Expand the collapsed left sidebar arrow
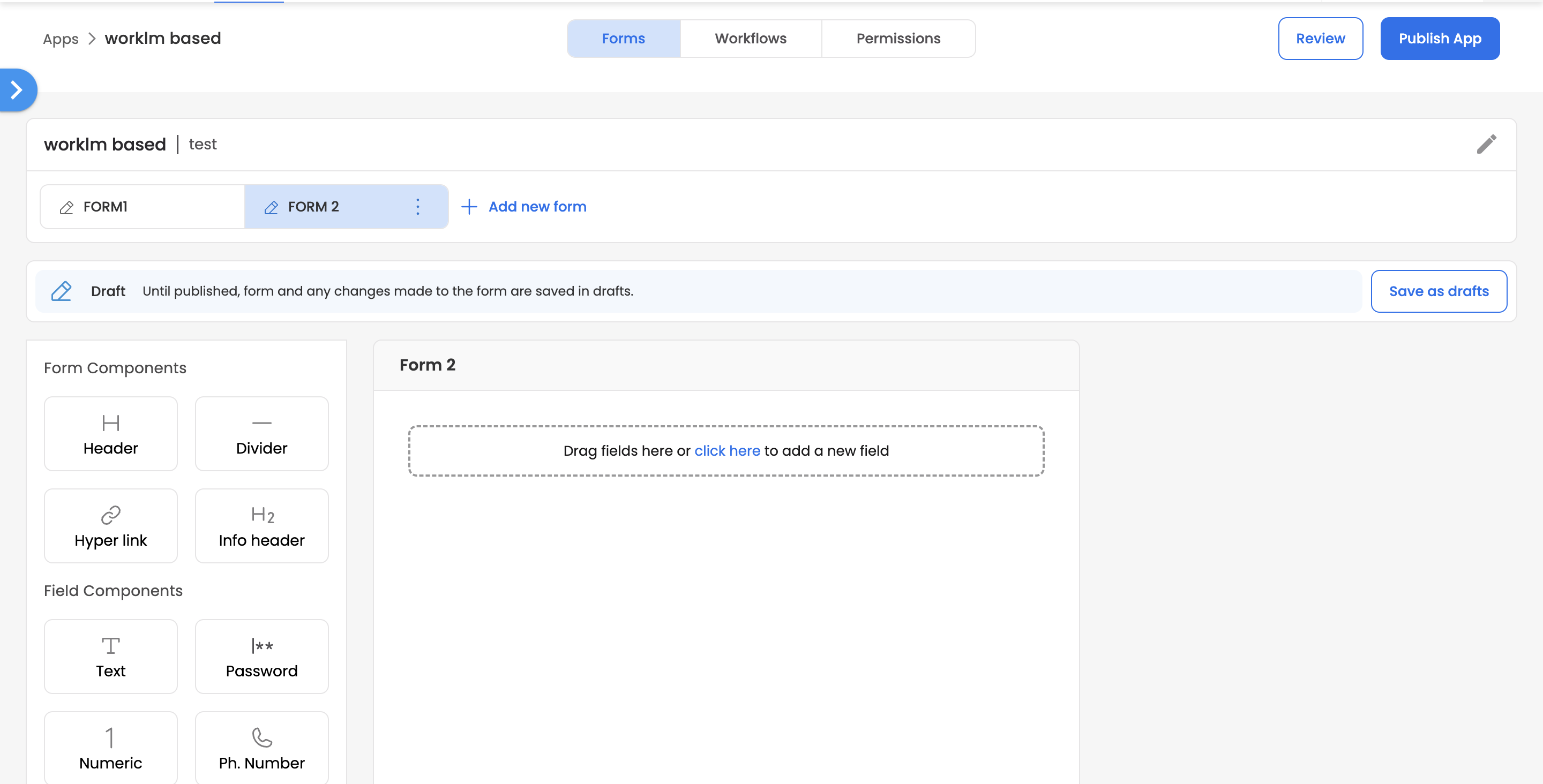This screenshot has width=1543, height=784. click(17, 90)
